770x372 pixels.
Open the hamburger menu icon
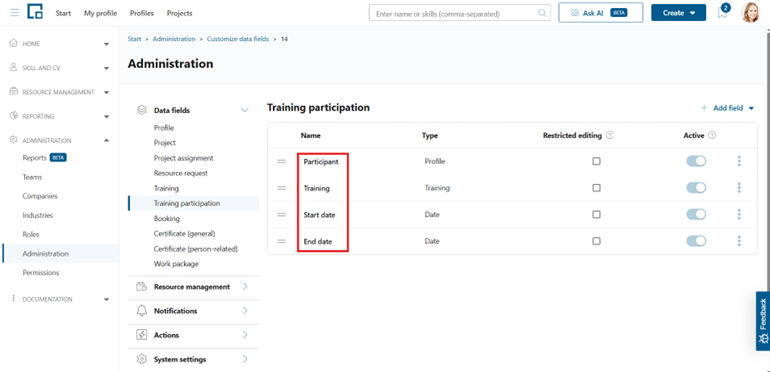[15, 13]
